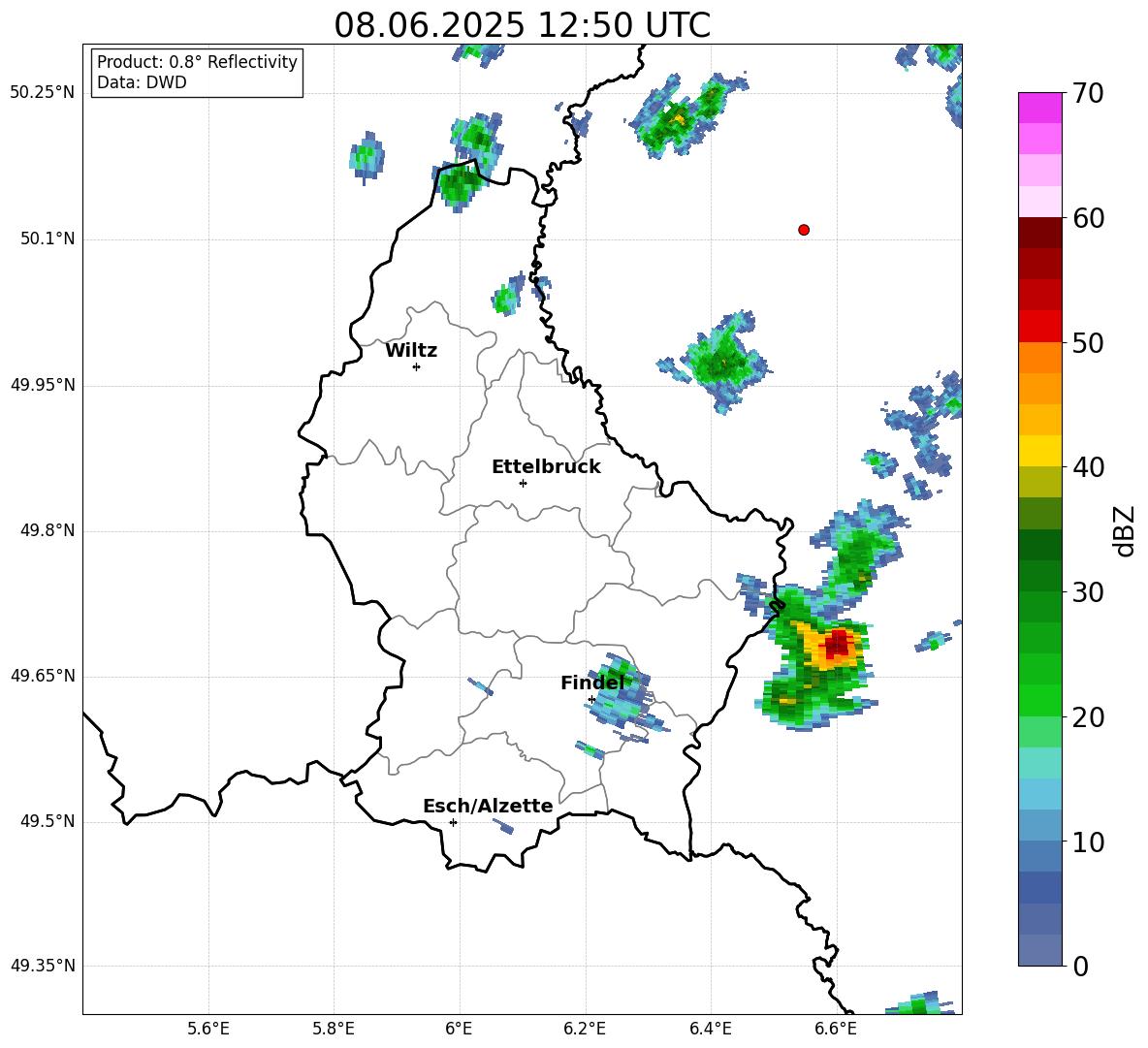Click the 50.25°N latitude label
The image size is (1148, 1048).
[43, 93]
